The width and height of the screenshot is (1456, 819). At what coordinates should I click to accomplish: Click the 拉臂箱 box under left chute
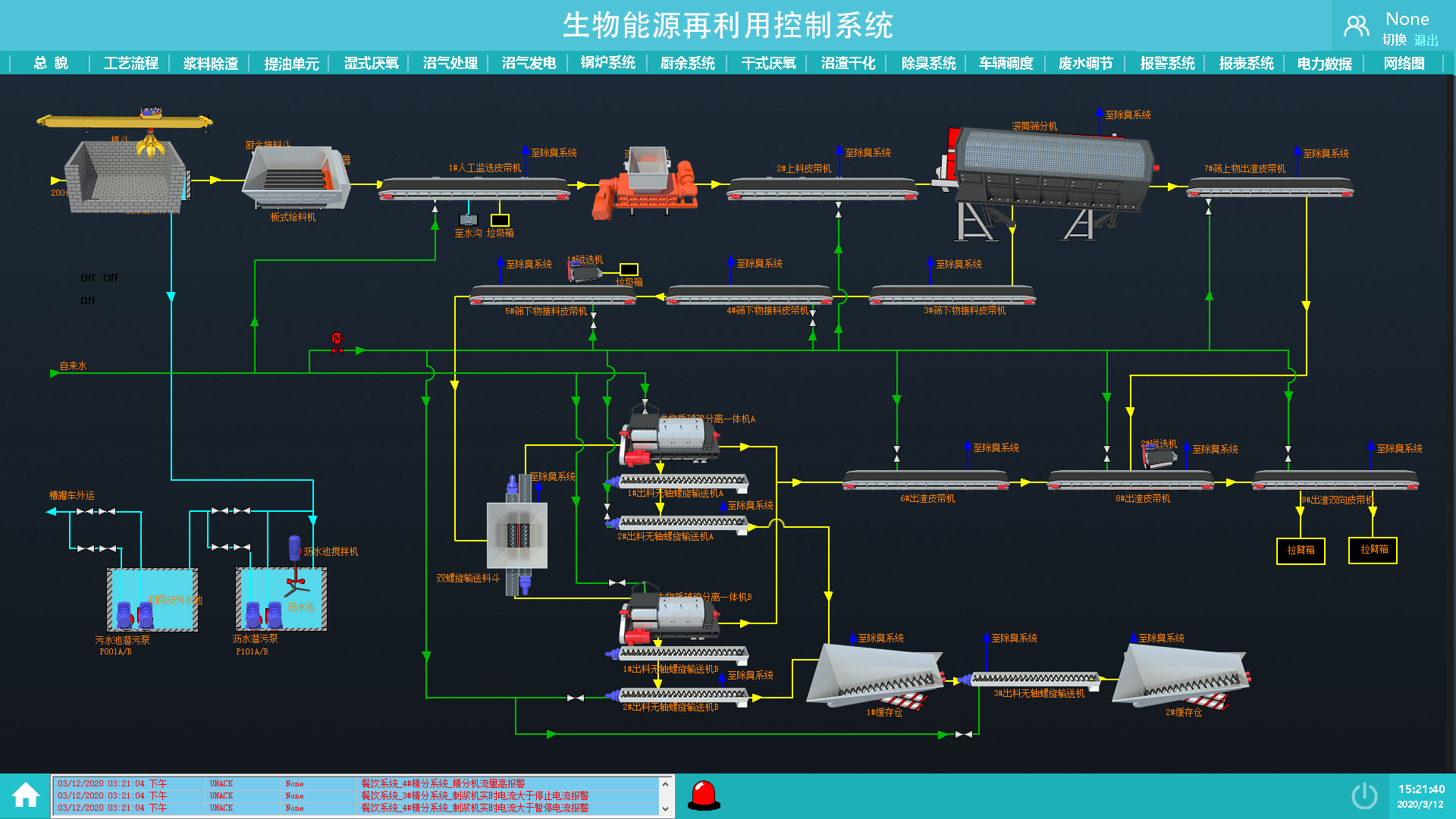1301,550
